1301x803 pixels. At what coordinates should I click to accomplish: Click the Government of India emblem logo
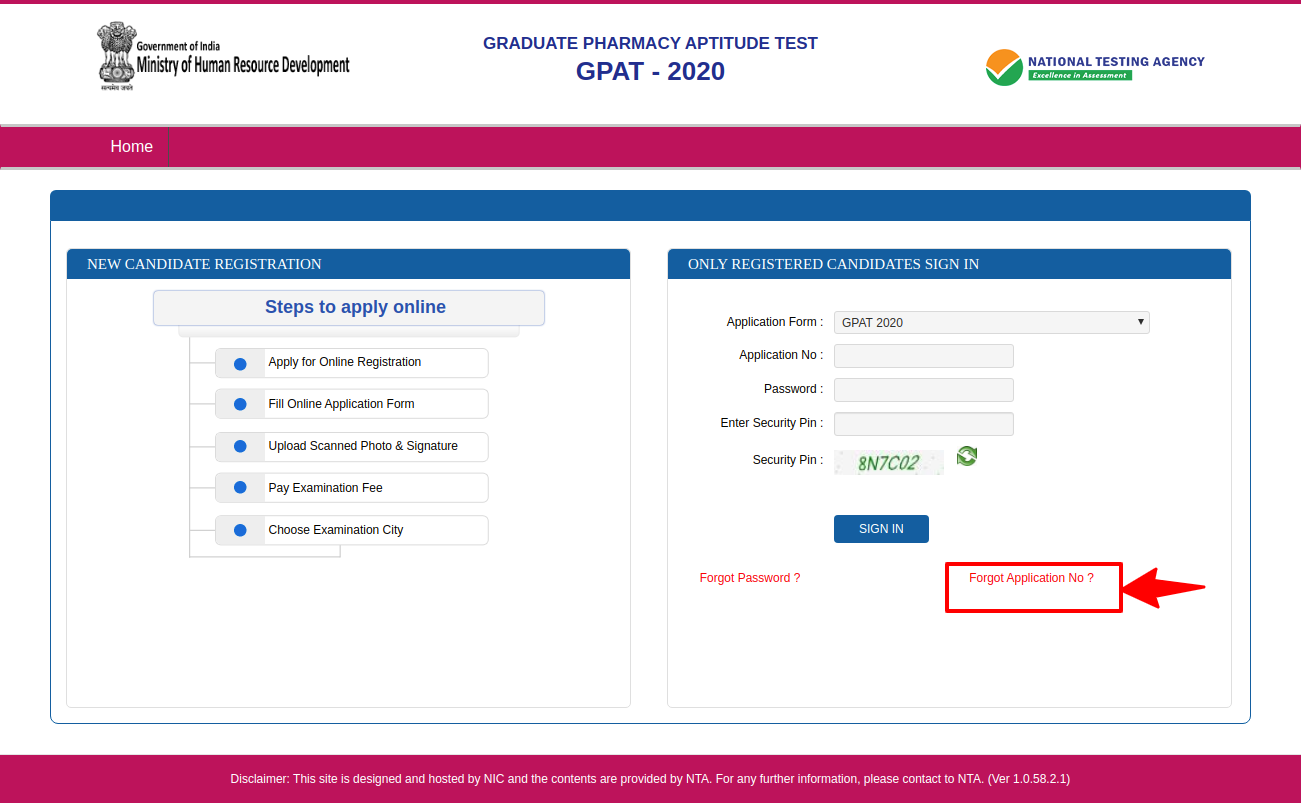click(x=115, y=58)
